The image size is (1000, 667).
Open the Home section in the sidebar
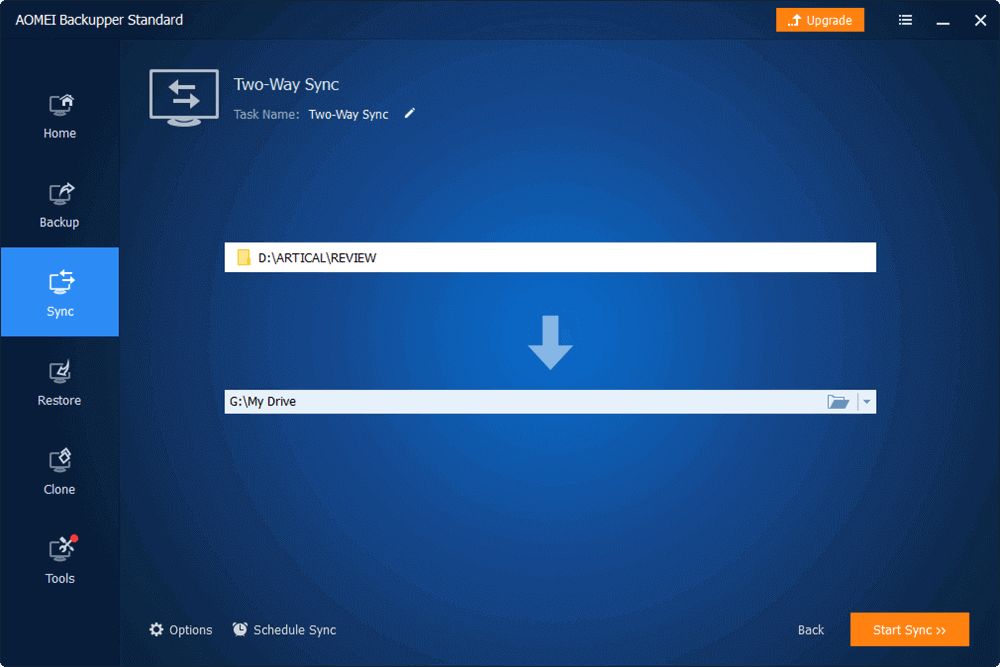59,116
